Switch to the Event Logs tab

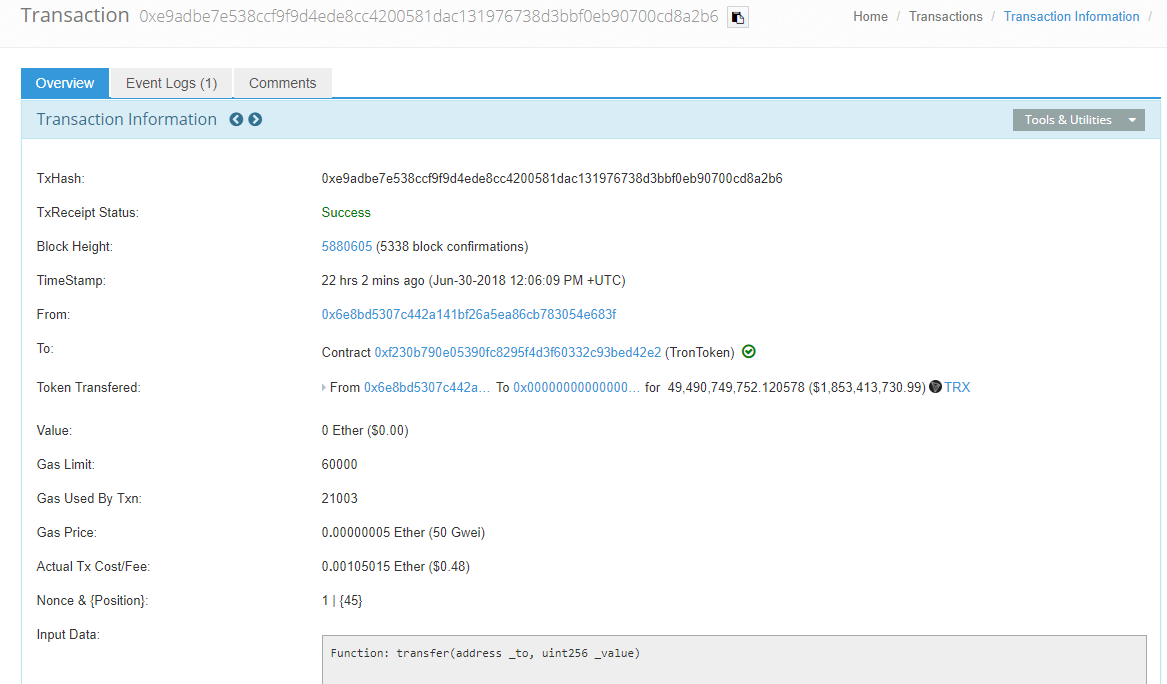tap(170, 83)
